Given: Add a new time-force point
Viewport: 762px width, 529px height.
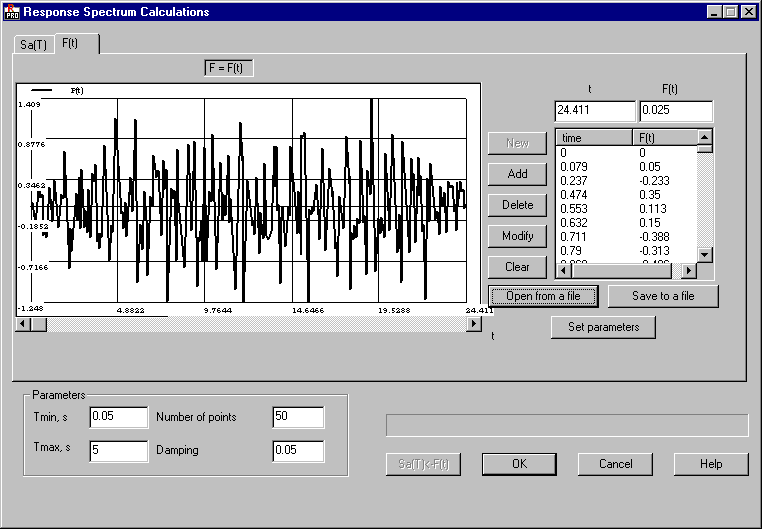Looking at the screenshot, I should [518, 174].
